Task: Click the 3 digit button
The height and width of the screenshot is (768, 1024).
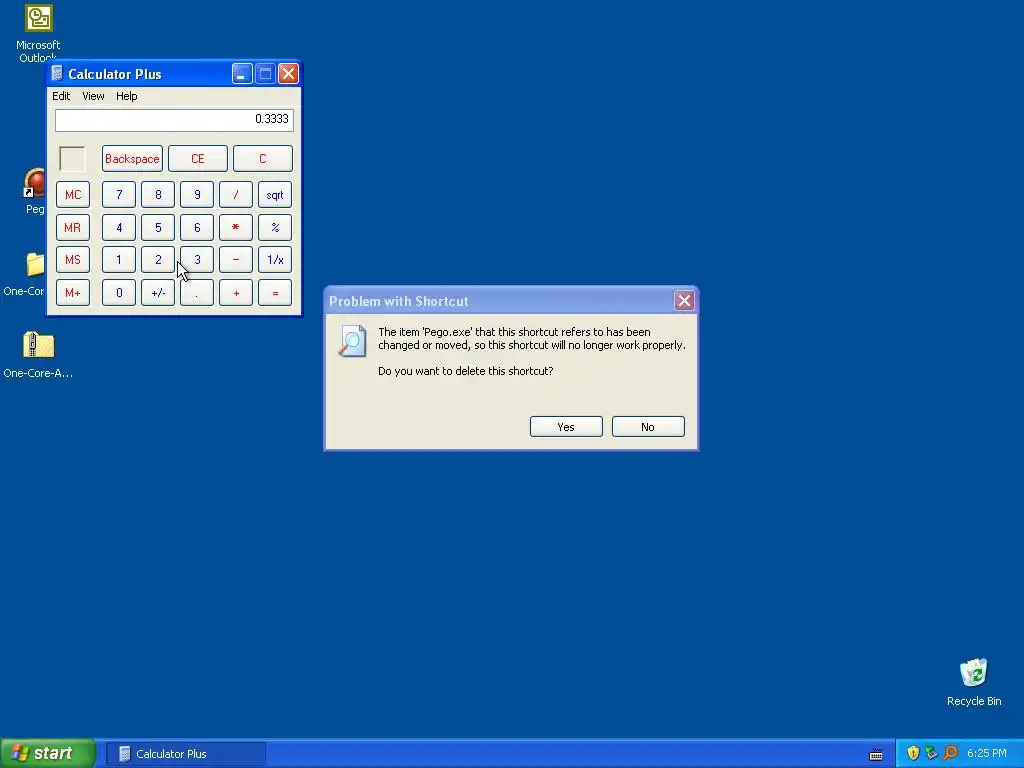Action: [x=197, y=260]
